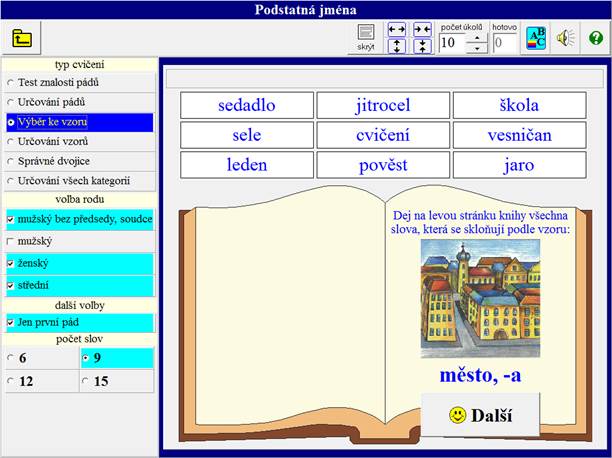The width and height of the screenshot is (612, 458).
Task: Click the vertical shrink arrows icon
Action: [x=422, y=46]
